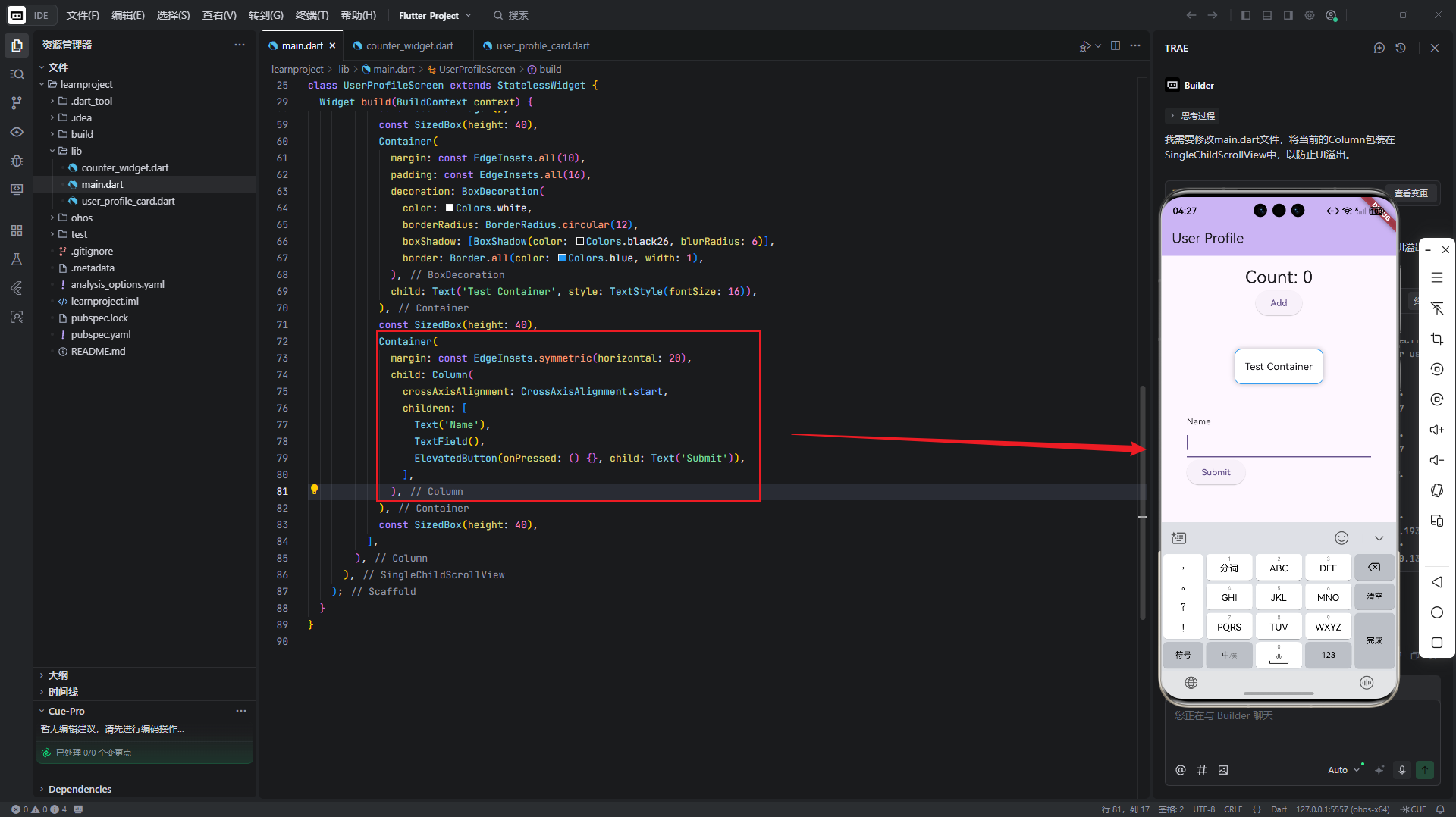1456x817 pixels.
Task: Toggle the bottom panel layout
Action: point(1267,15)
